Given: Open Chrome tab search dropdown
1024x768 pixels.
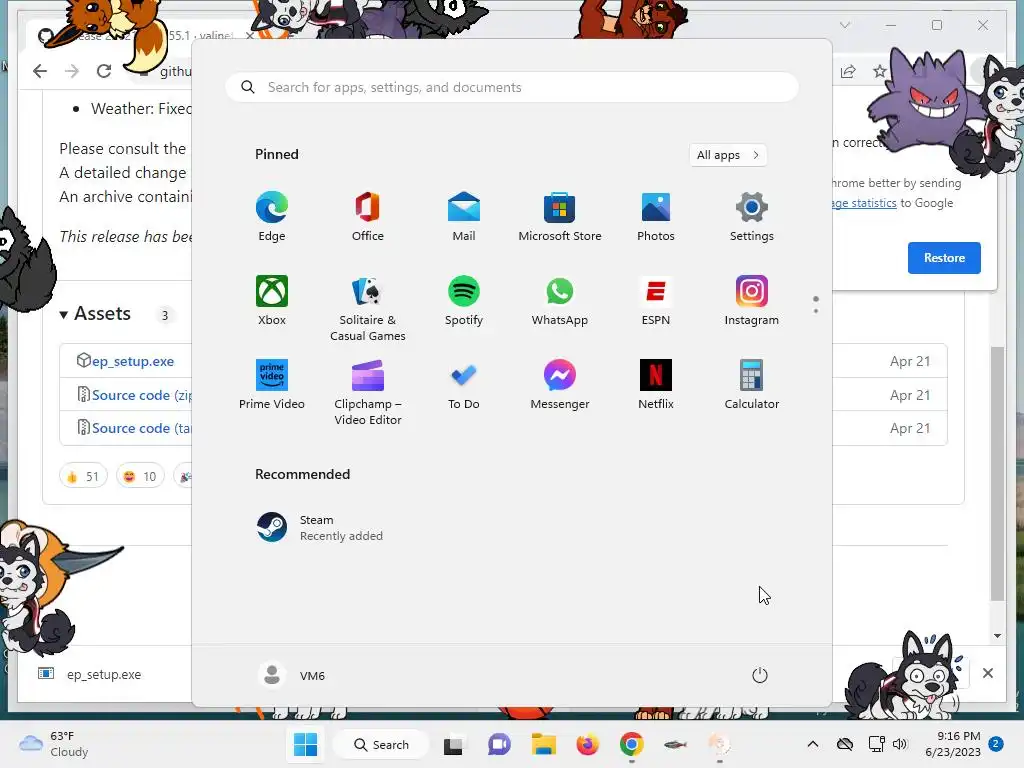Looking at the screenshot, I should (x=844, y=25).
